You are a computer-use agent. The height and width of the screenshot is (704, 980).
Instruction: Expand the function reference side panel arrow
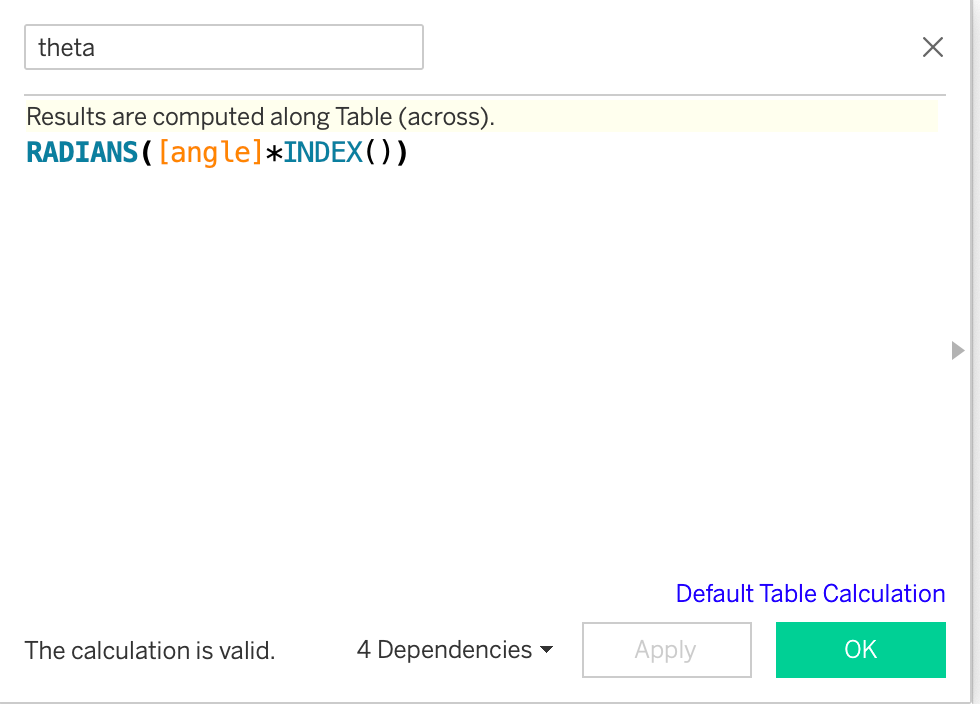pos(958,350)
